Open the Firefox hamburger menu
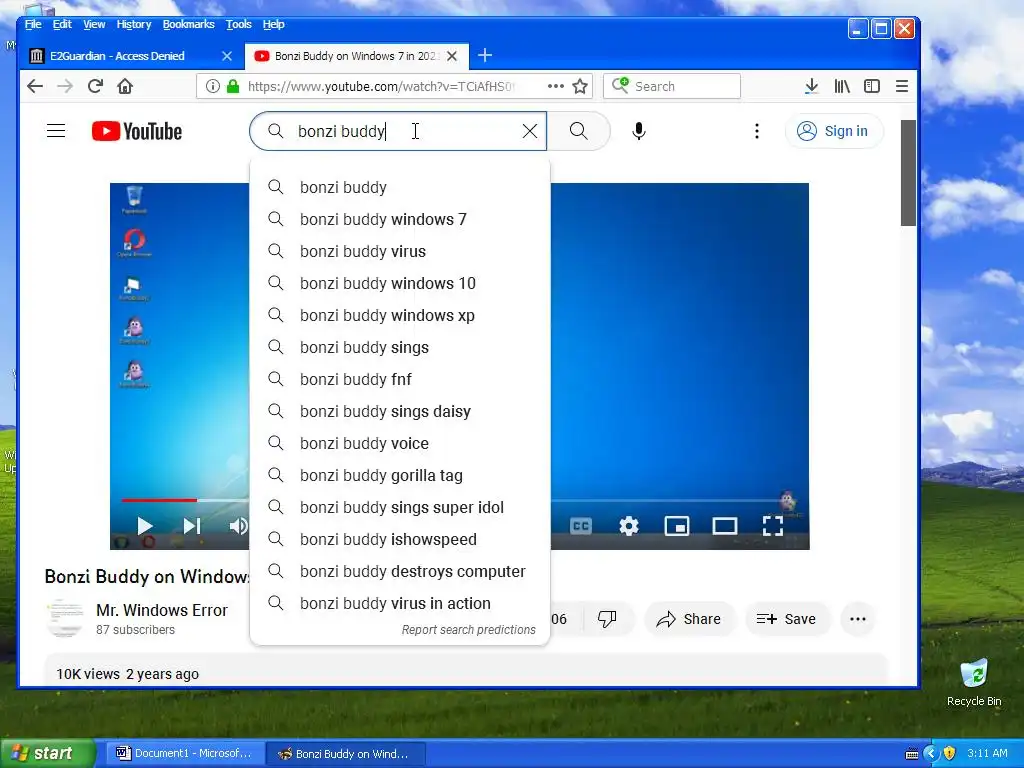The image size is (1024, 768). (x=902, y=86)
